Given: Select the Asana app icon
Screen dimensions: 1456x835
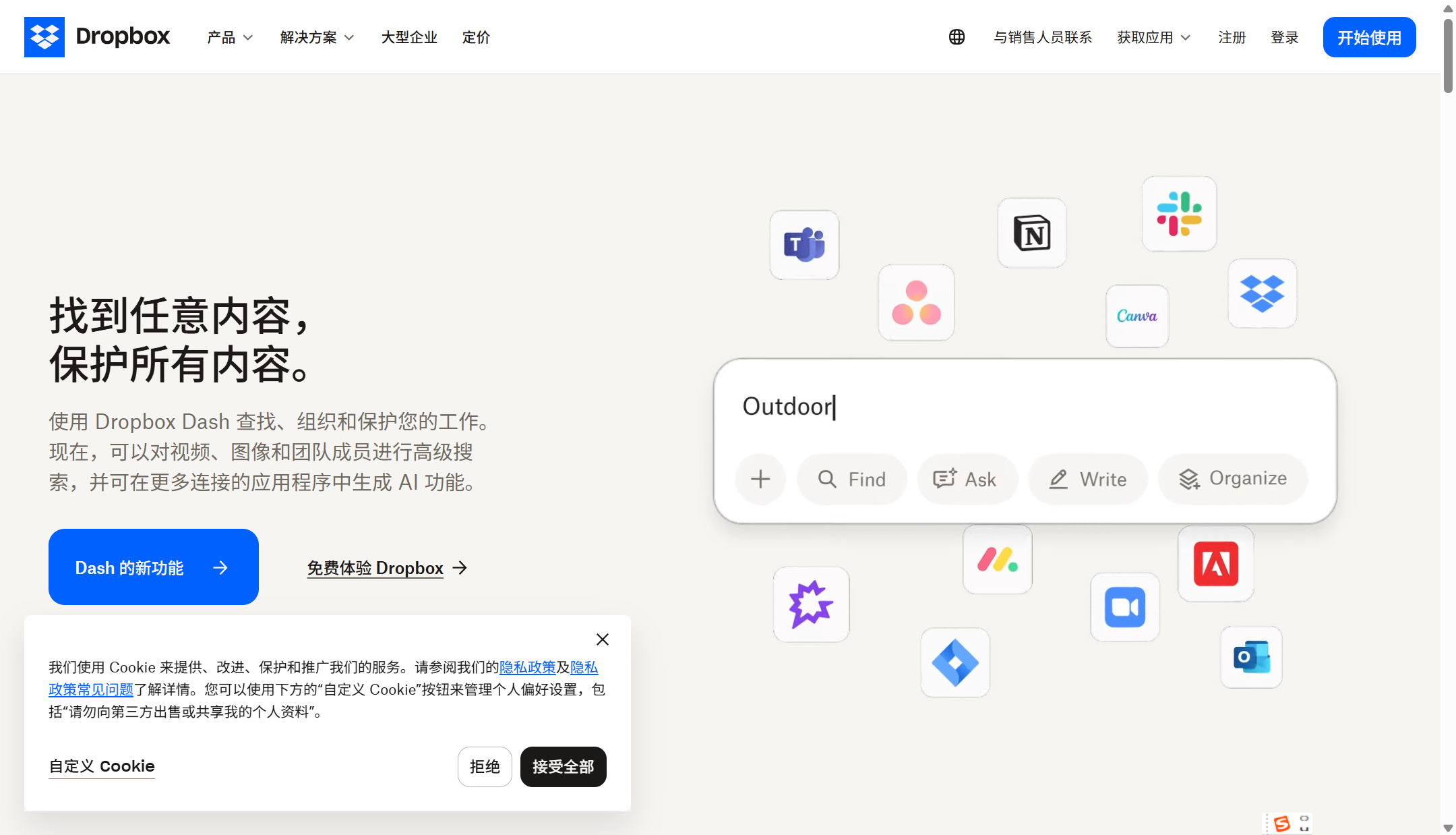Looking at the screenshot, I should point(917,303).
